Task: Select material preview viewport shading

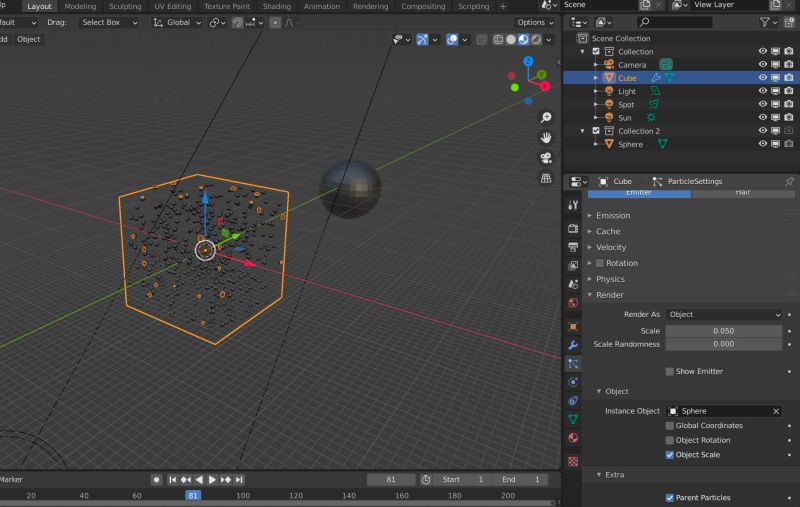Action: pos(523,40)
